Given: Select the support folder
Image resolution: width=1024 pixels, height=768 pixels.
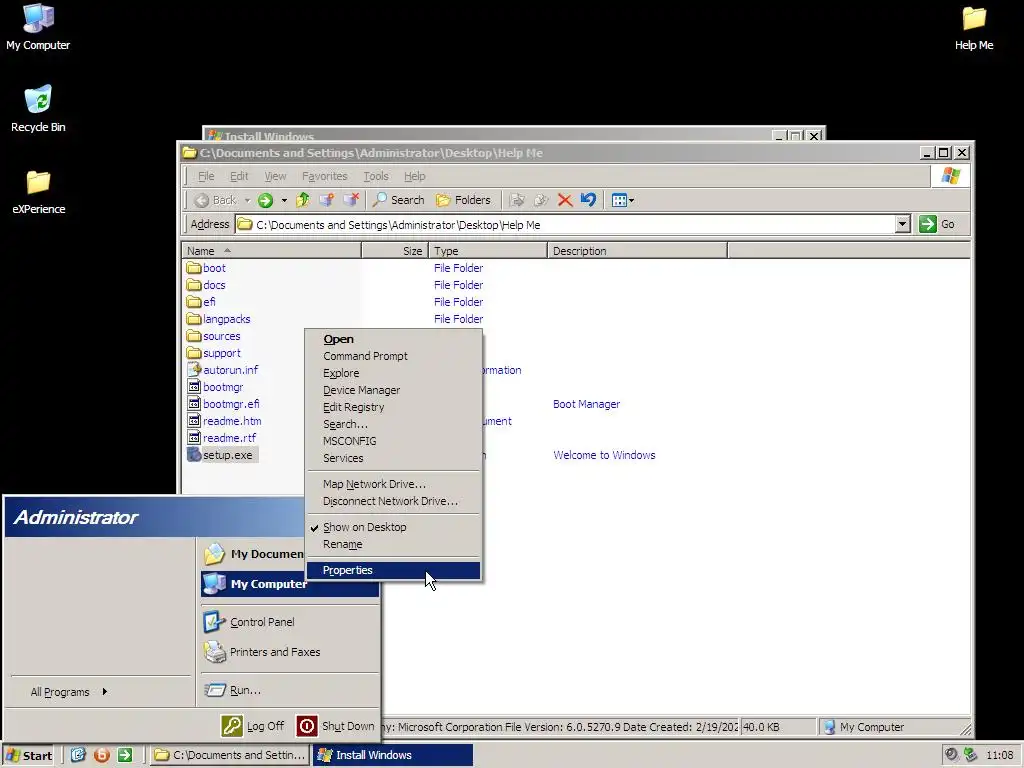Looking at the screenshot, I should coord(214,353).
